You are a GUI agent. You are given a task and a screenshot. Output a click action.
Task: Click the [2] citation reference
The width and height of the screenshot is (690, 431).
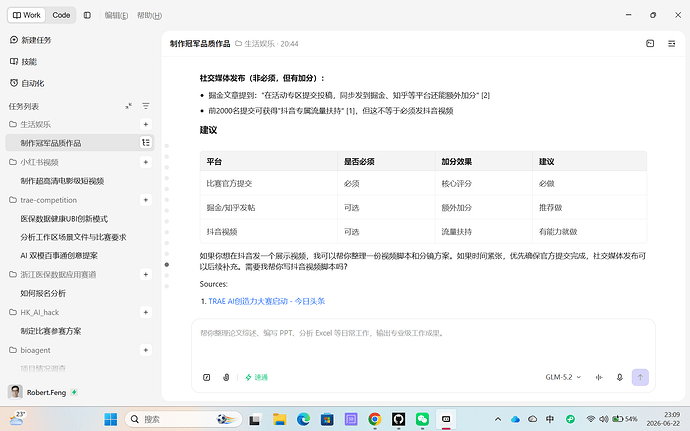click(485, 95)
